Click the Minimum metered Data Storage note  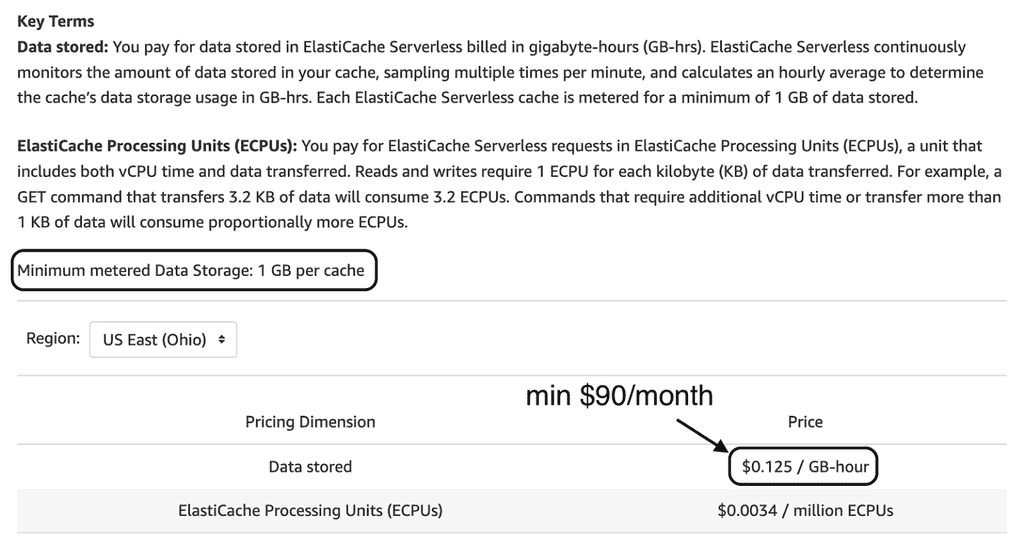point(191,270)
